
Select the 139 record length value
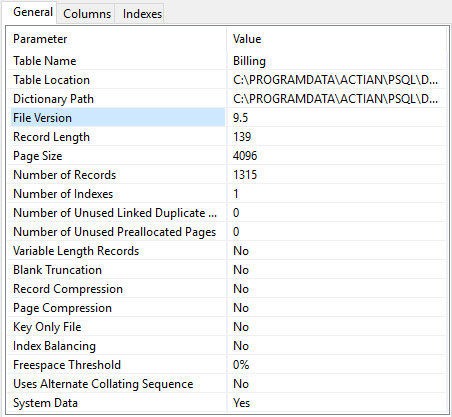pos(242,137)
